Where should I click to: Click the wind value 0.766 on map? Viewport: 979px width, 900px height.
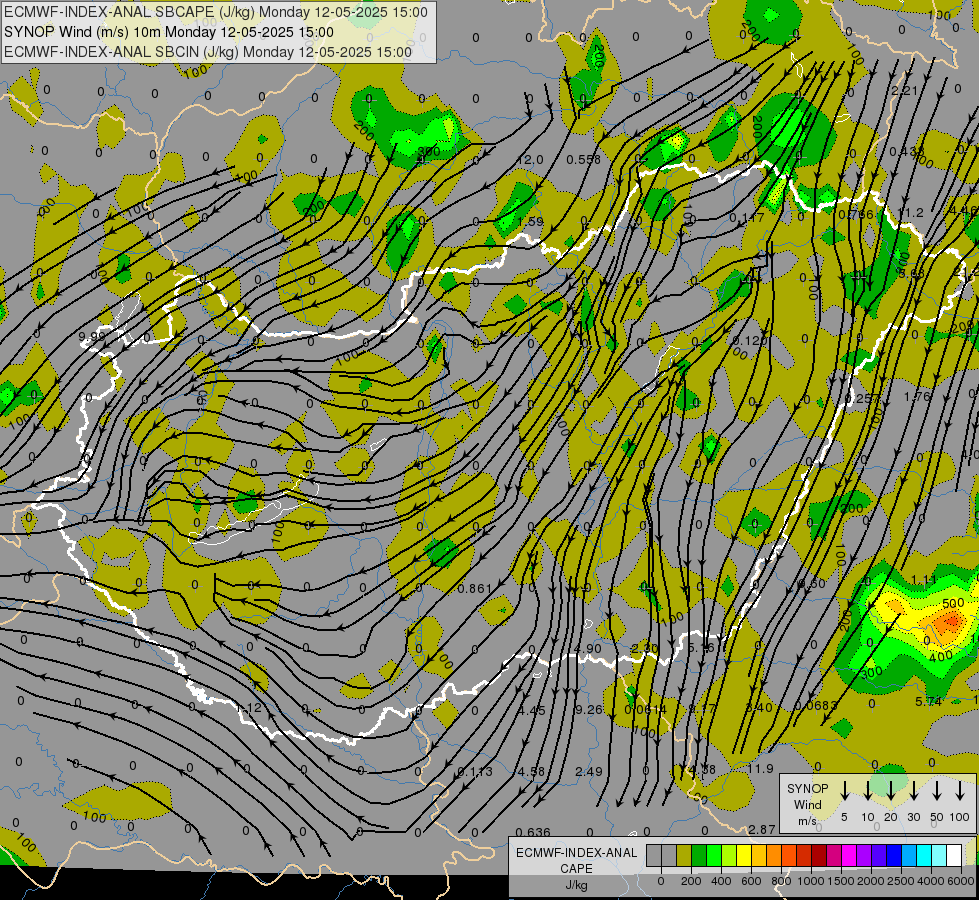click(x=856, y=215)
